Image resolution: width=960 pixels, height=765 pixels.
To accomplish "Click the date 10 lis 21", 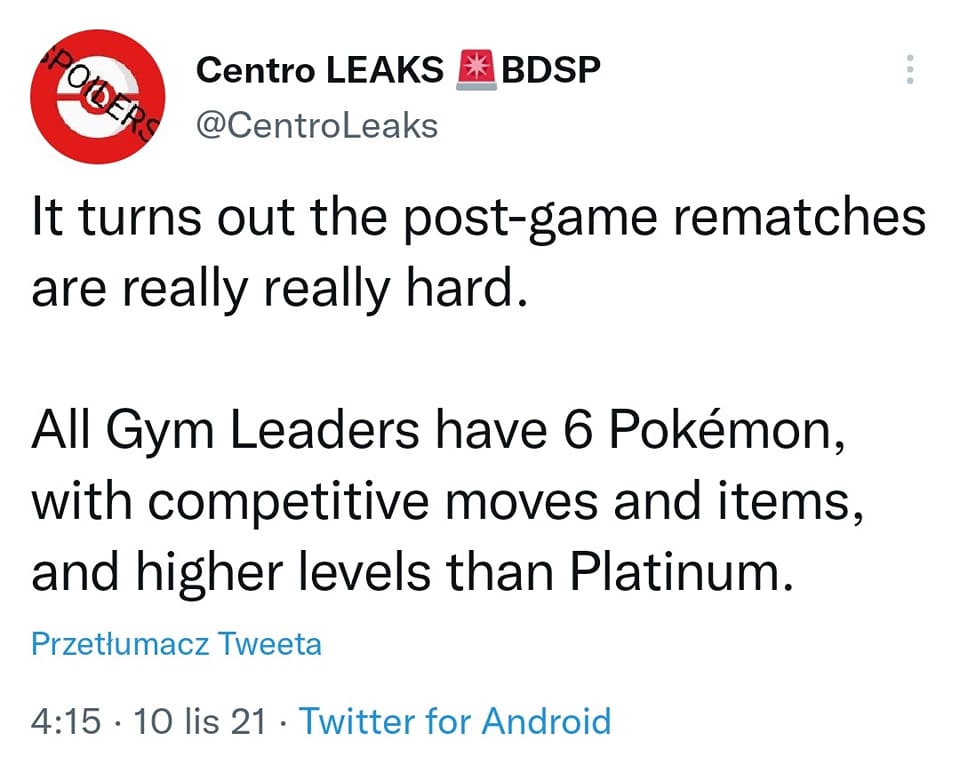I will (198, 720).
